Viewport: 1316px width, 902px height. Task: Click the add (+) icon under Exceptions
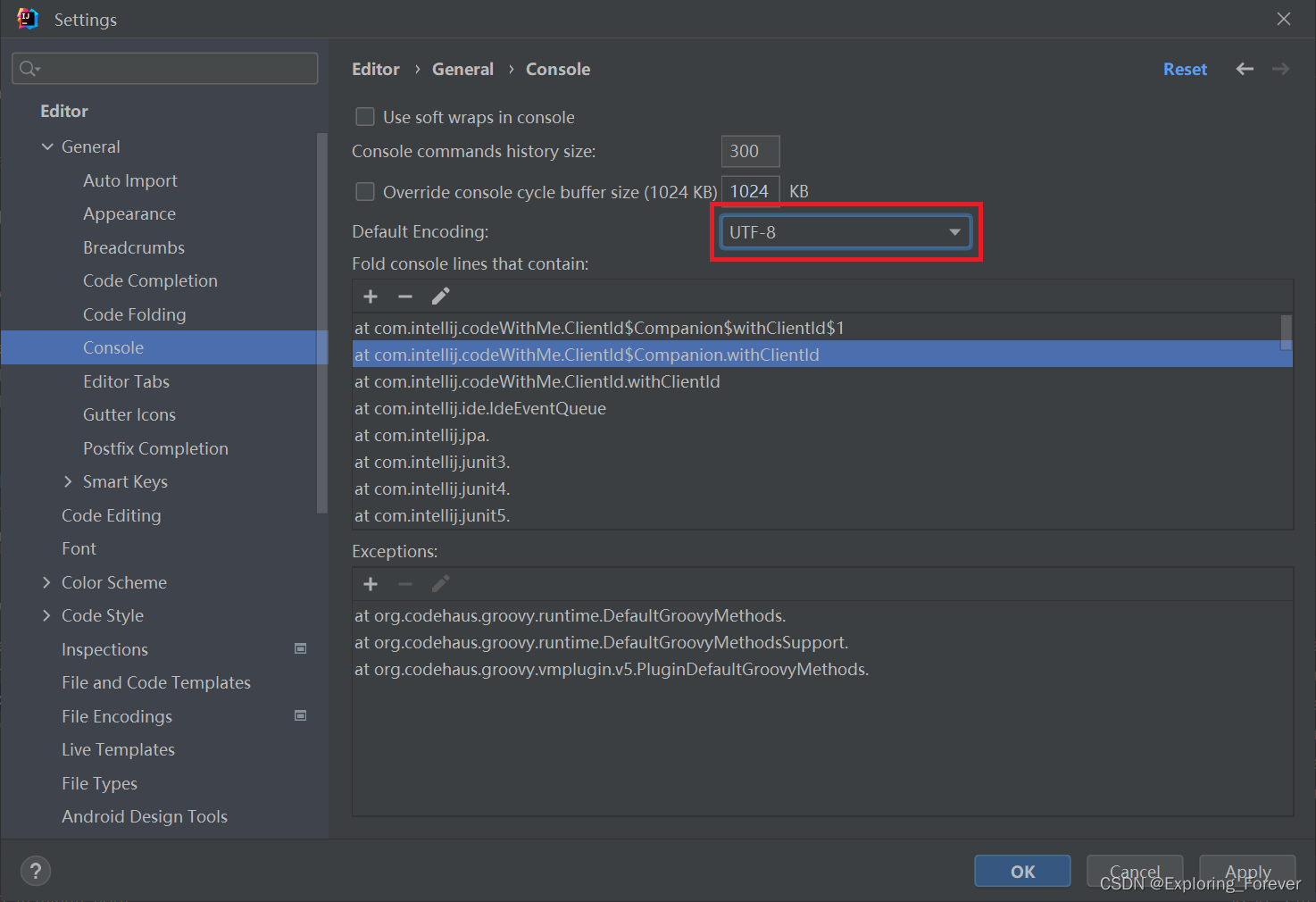(x=371, y=584)
